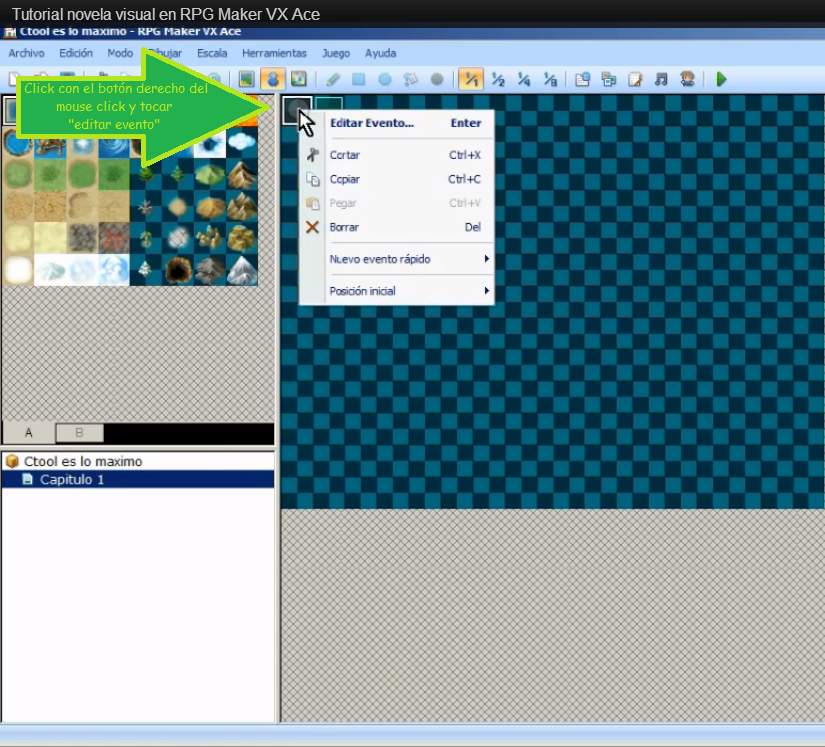
Task: Expand Nuevo evento rápido submenu
Action: pos(397,259)
